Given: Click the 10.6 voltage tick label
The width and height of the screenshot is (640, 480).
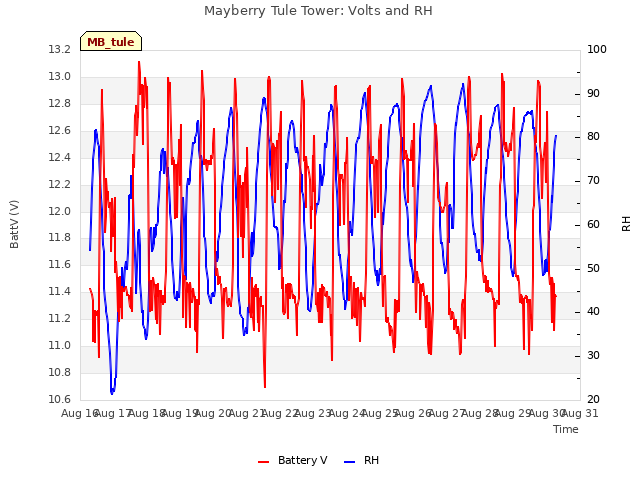Looking at the screenshot, I should point(60,399).
